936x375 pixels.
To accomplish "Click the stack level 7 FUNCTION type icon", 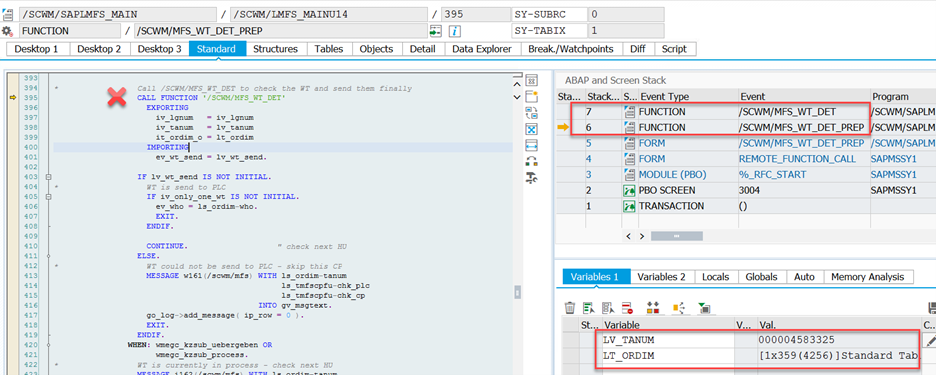I will click(x=629, y=112).
